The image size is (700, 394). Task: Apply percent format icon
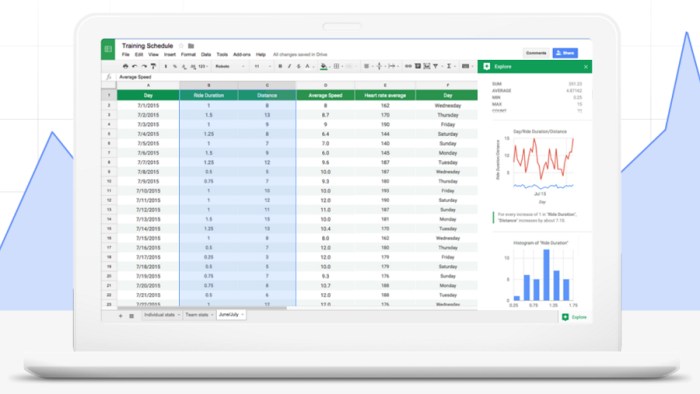[x=175, y=66]
